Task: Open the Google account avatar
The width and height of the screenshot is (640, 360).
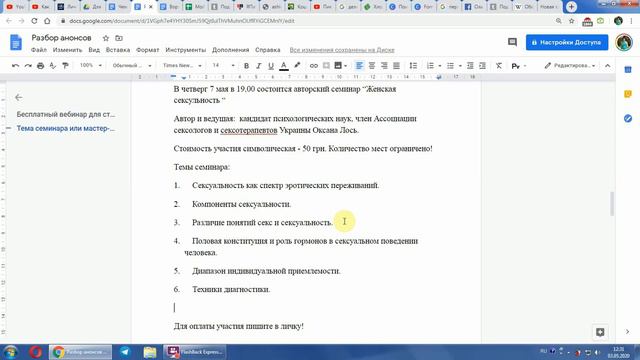Action: coord(624,42)
